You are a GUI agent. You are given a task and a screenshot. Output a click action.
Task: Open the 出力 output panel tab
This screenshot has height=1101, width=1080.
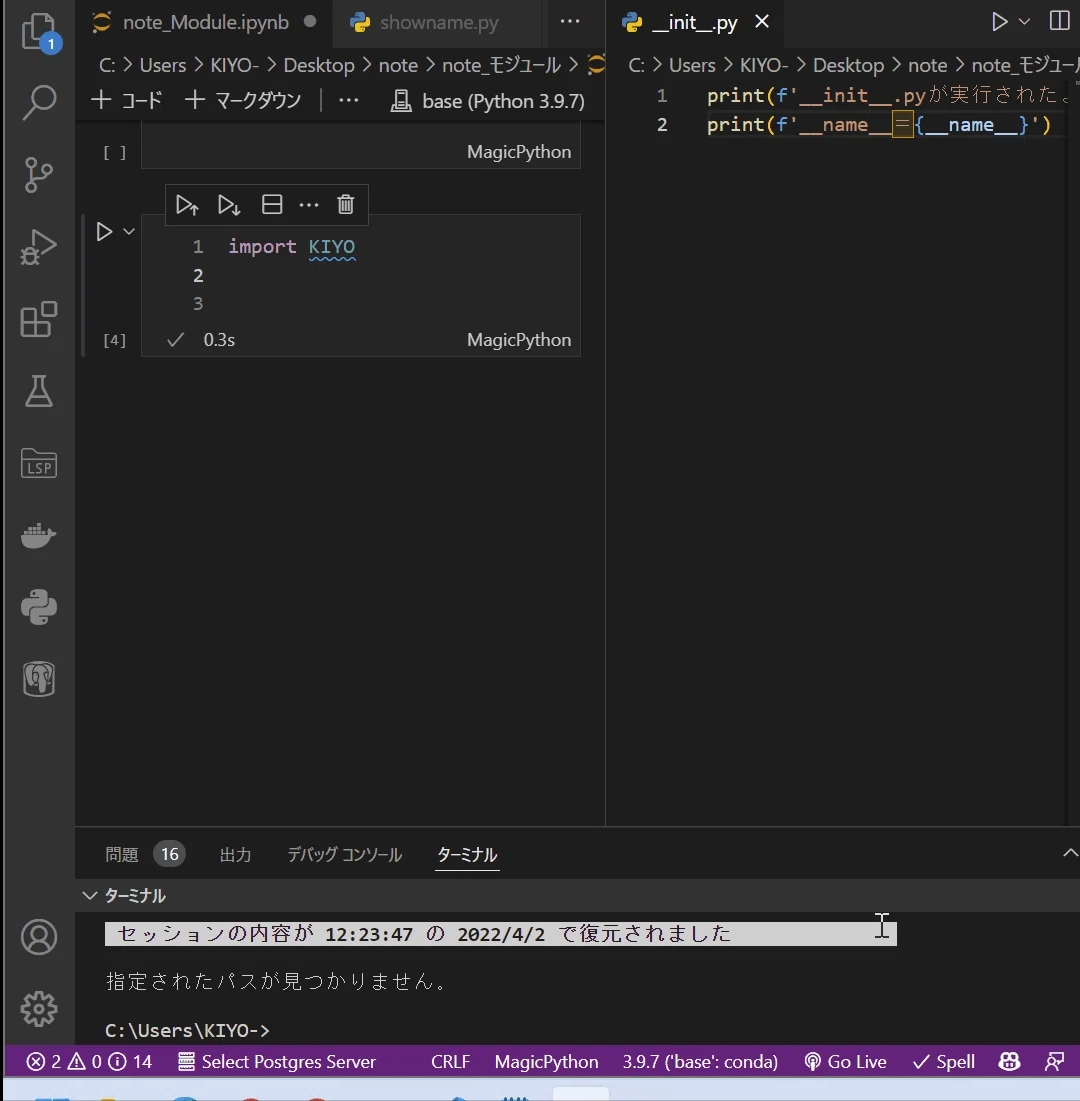click(235, 855)
